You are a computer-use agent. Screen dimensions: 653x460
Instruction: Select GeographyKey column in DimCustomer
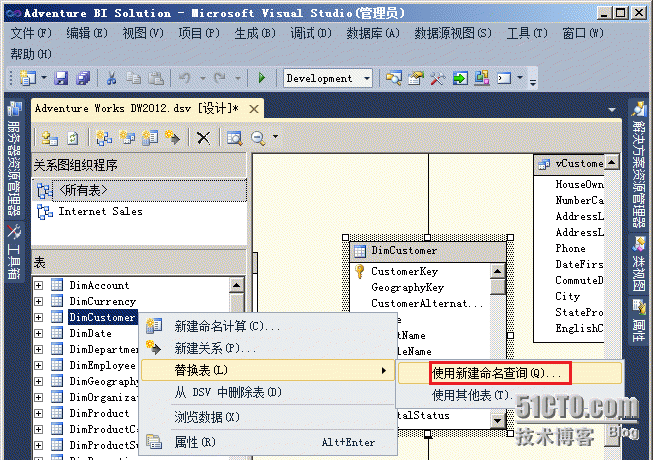(x=407, y=287)
